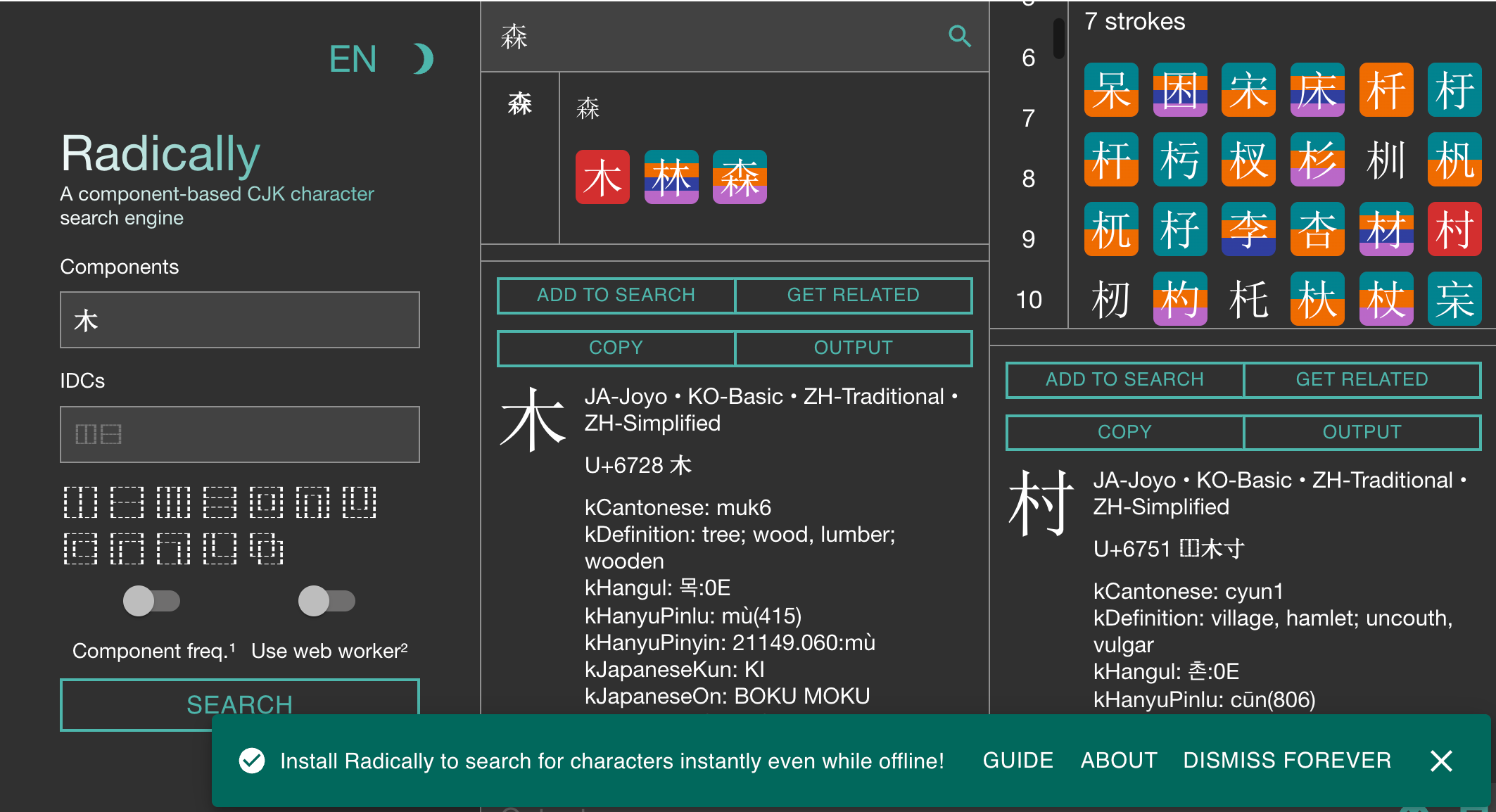Viewport: 1496px width, 812px height.
Task: Select 森 in the results side list
Action: pyautogui.click(x=520, y=104)
